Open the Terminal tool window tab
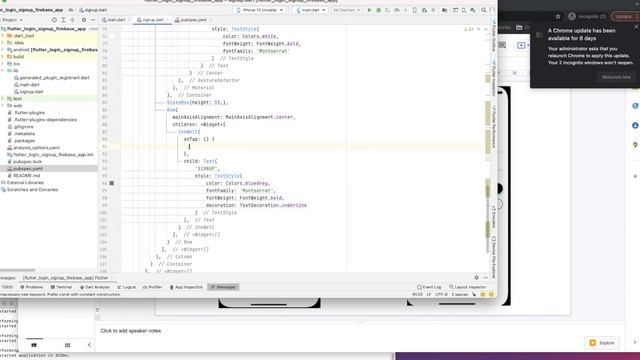Image resolution: width=640 pixels, height=360 pixels. click(x=61, y=287)
